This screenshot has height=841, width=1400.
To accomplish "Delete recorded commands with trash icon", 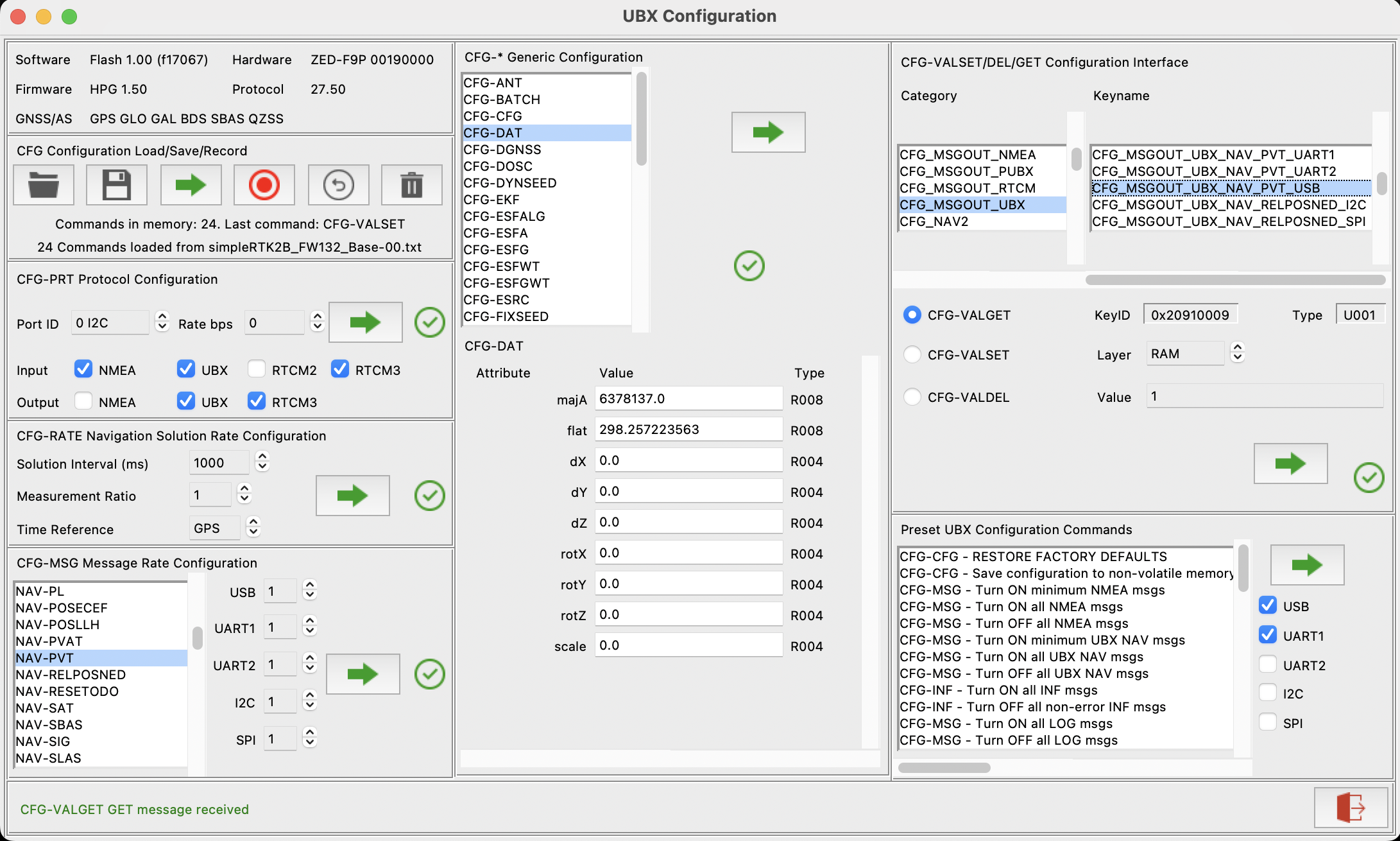I will [412, 185].
